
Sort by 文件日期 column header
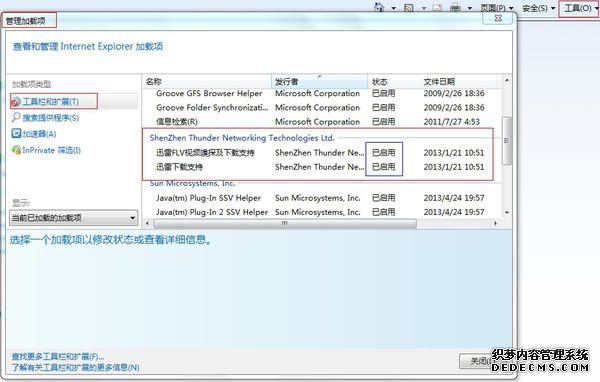point(461,82)
